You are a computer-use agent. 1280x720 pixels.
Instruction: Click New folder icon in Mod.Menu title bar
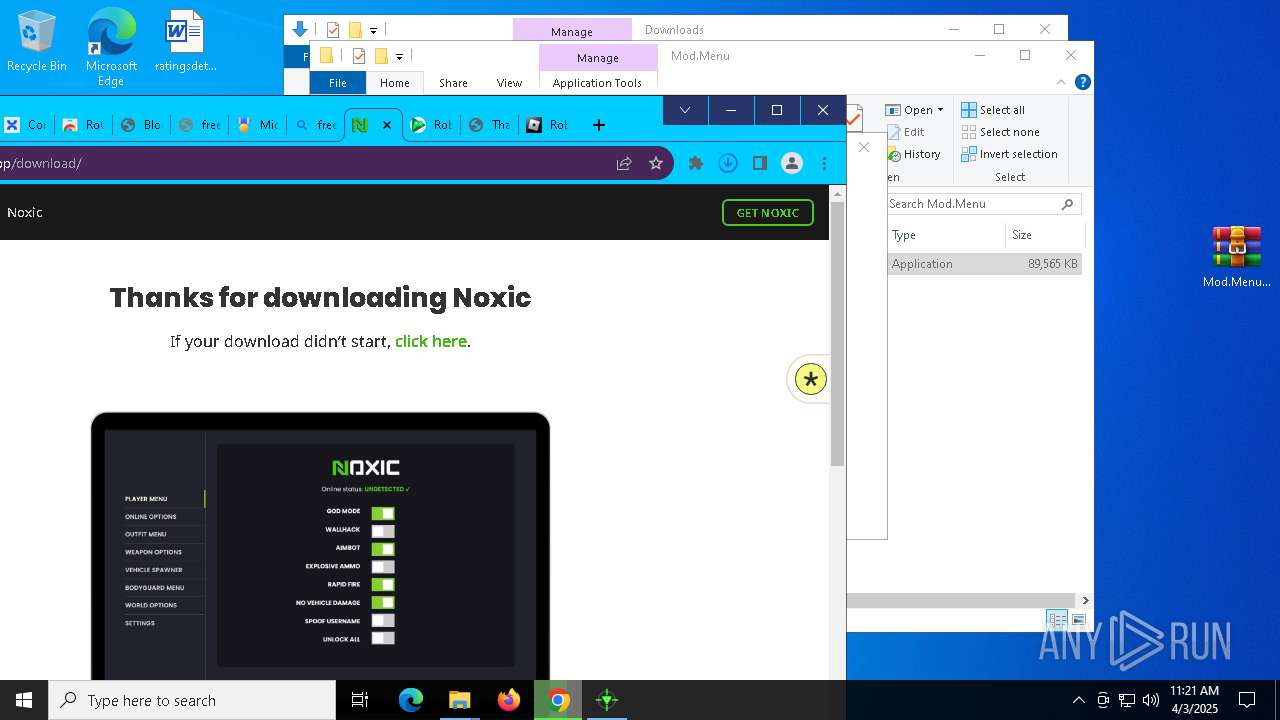pos(381,56)
